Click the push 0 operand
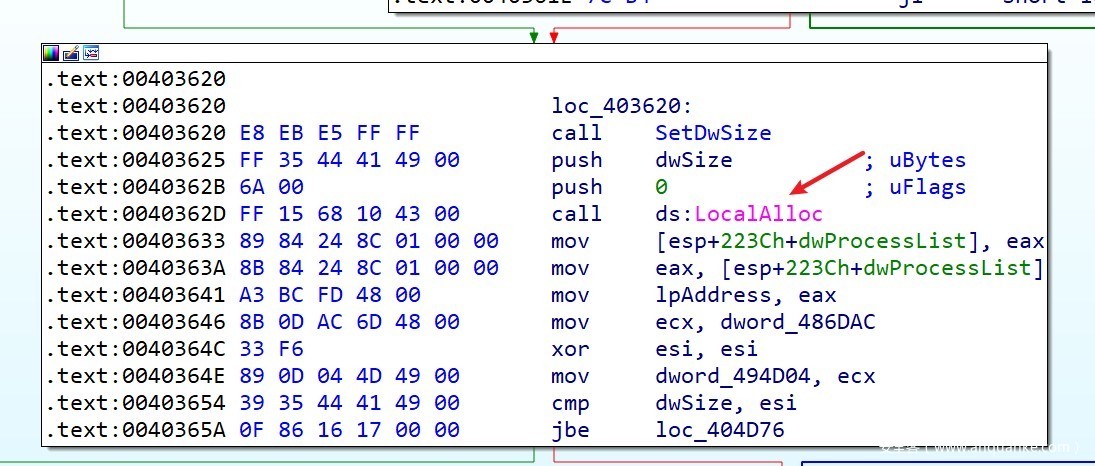This screenshot has height=466, width=1095. pyautogui.click(x=661, y=187)
